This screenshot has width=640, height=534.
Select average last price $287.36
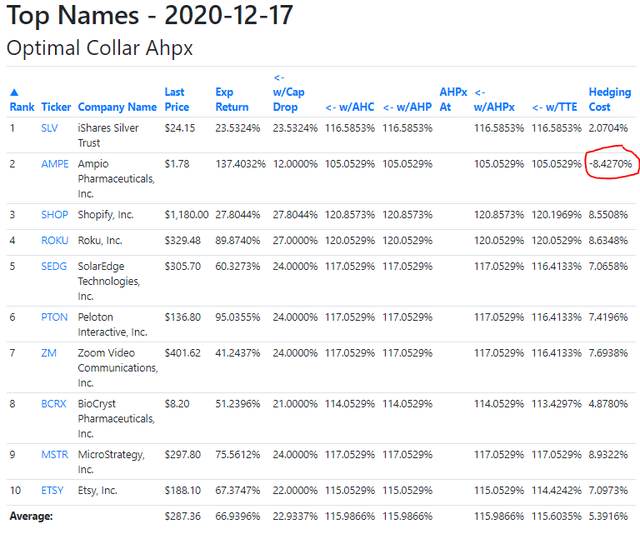click(182, 516)
